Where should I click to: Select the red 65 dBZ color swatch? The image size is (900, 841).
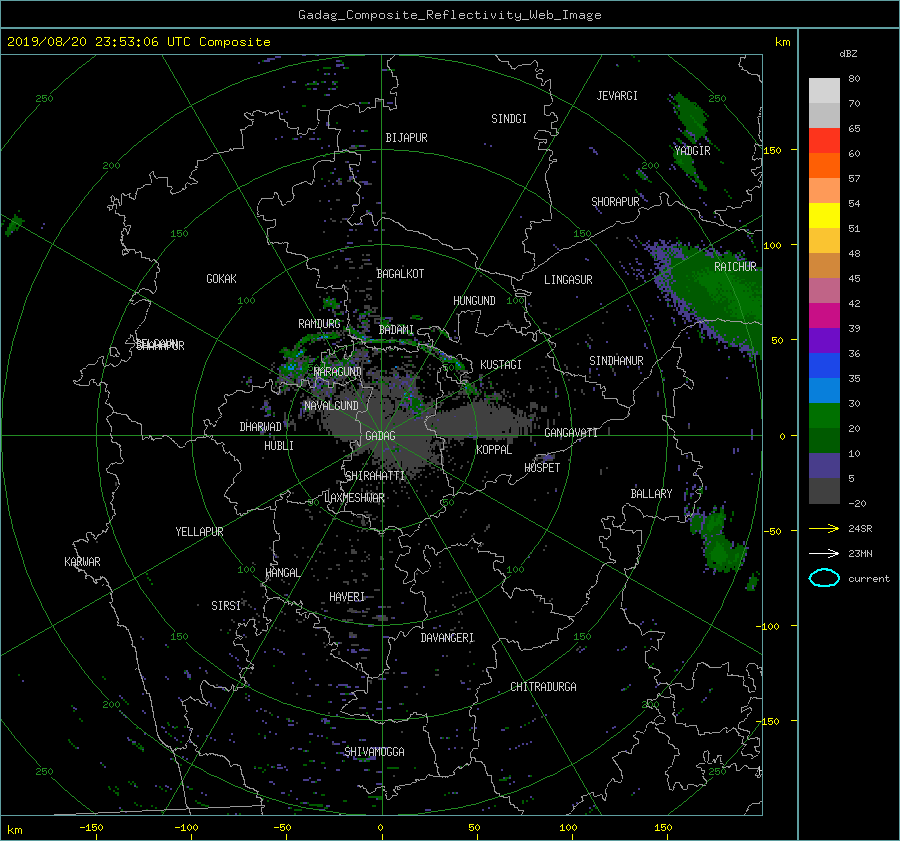[824, 141]
